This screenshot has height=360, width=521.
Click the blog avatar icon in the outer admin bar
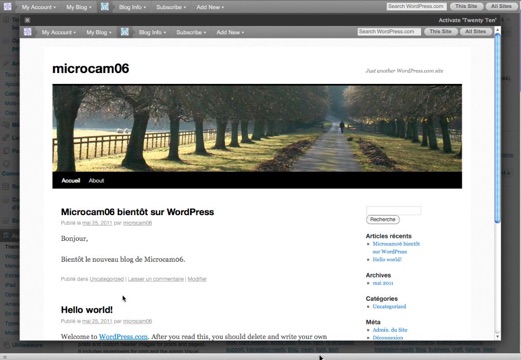coord(105,6)
